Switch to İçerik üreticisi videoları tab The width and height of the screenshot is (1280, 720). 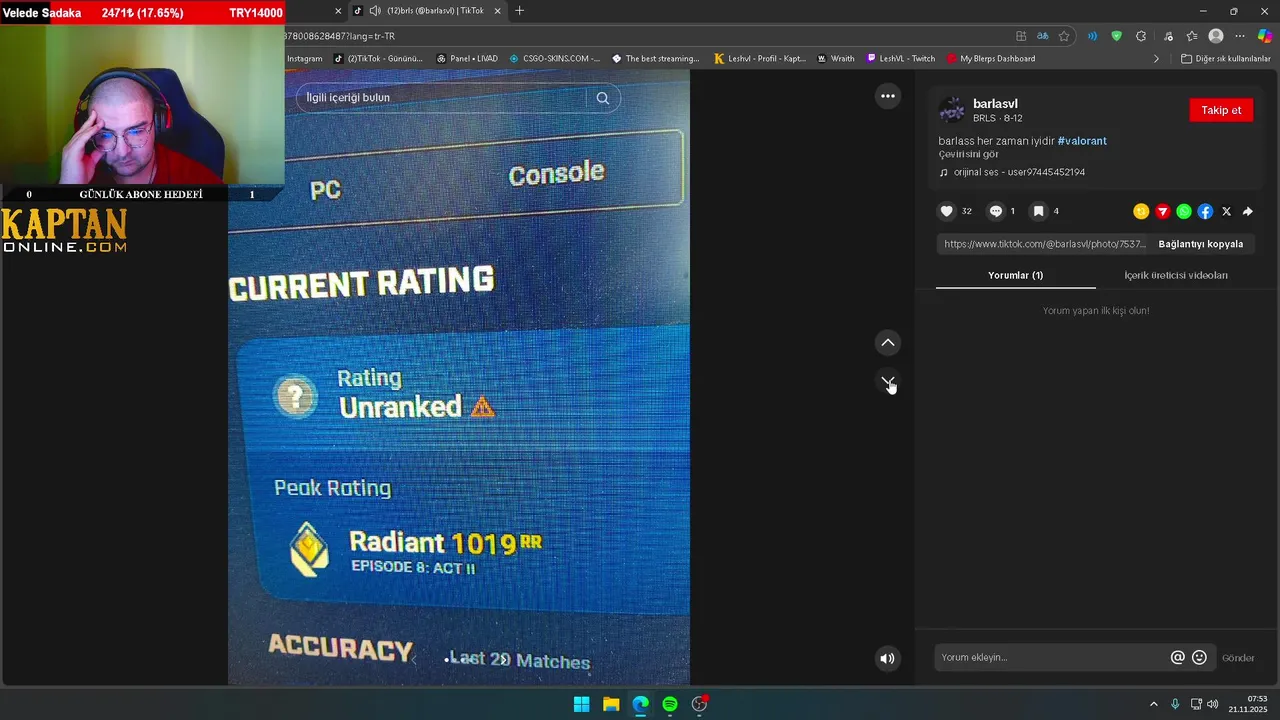pos(1176,275)
